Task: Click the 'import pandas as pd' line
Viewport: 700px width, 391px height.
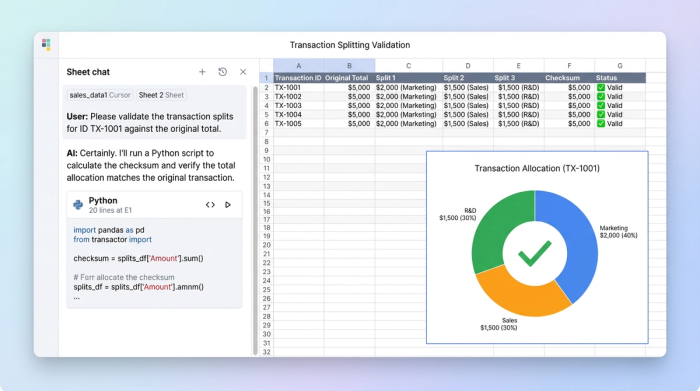Action: point(109,230)
